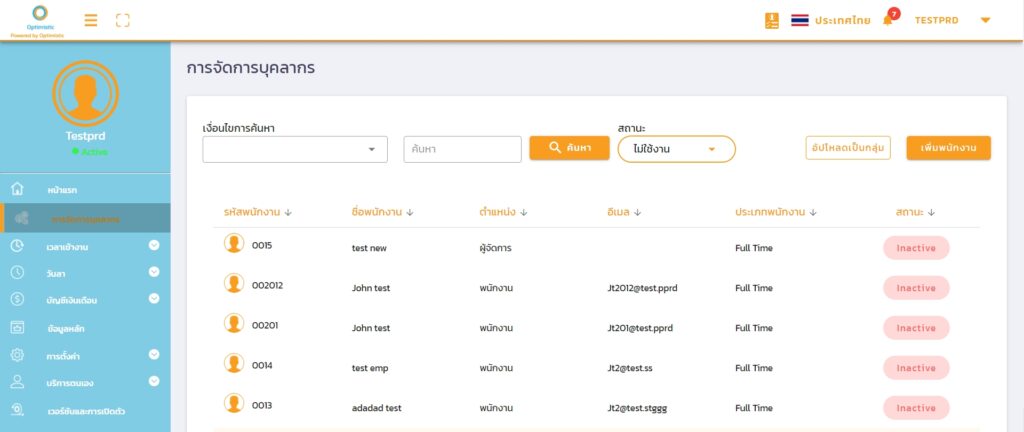
Task: Click the orange download icon beside the flag
Action: (772, 20)
